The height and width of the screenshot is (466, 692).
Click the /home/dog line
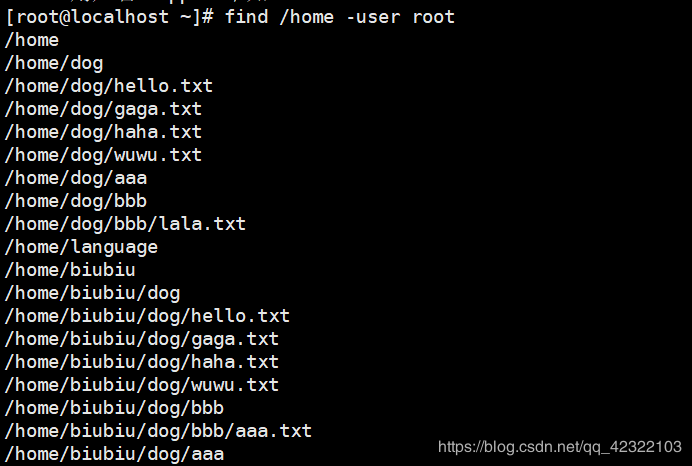(54, 64)
